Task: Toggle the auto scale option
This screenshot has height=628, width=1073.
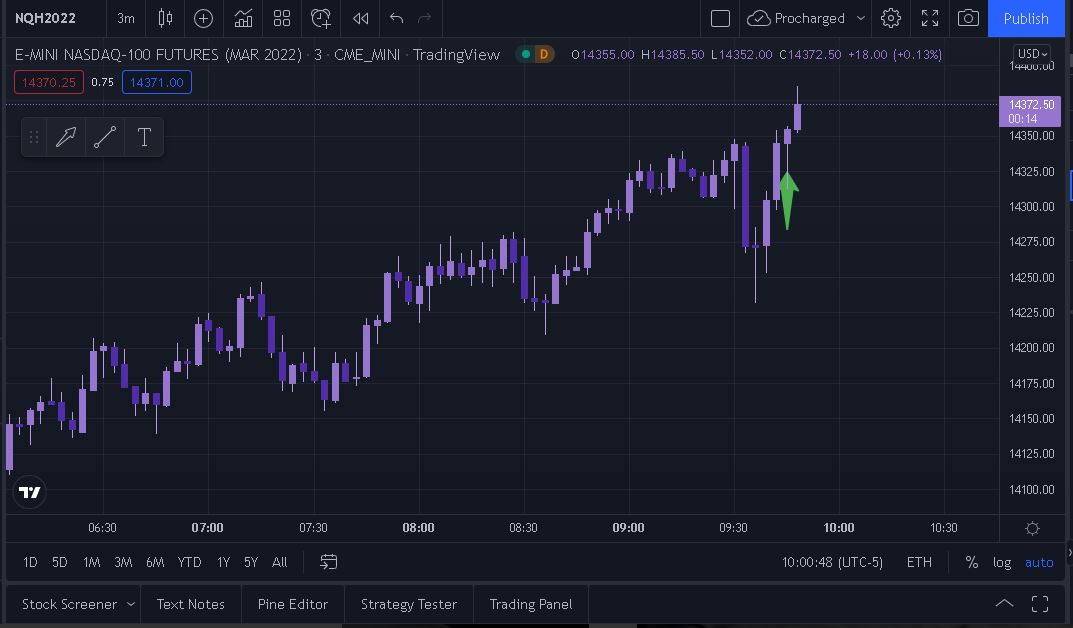Action: click(x=1039, y=562)
